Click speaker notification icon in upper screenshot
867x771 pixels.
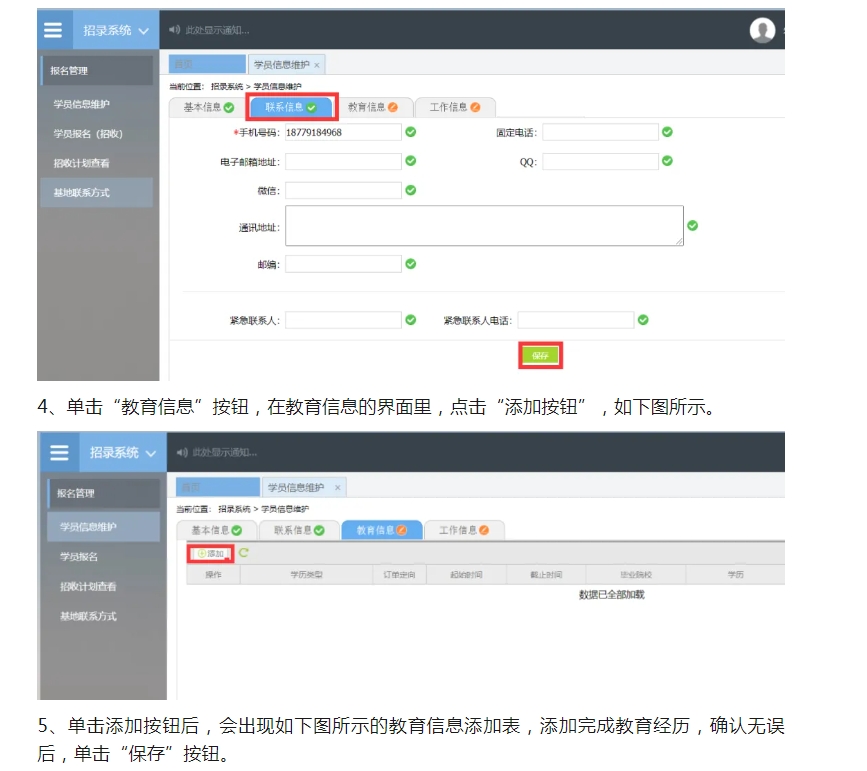173,31
